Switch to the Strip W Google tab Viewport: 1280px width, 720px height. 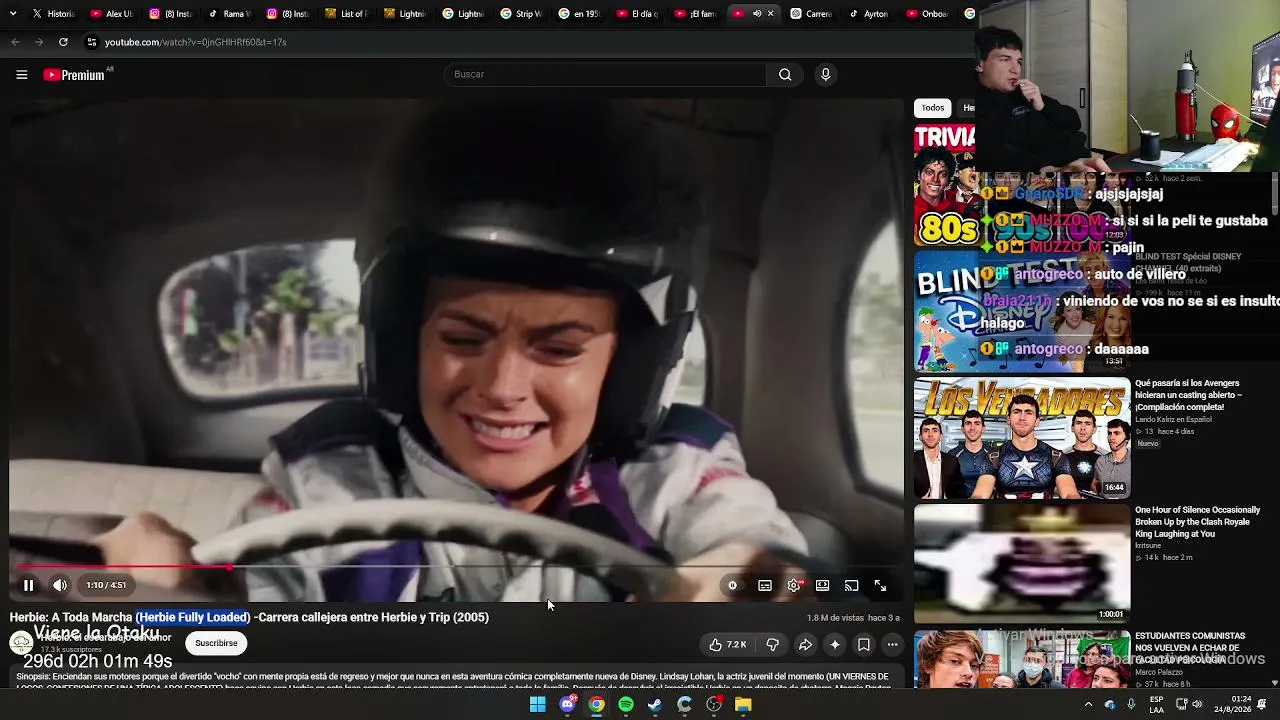click(520, 14)
